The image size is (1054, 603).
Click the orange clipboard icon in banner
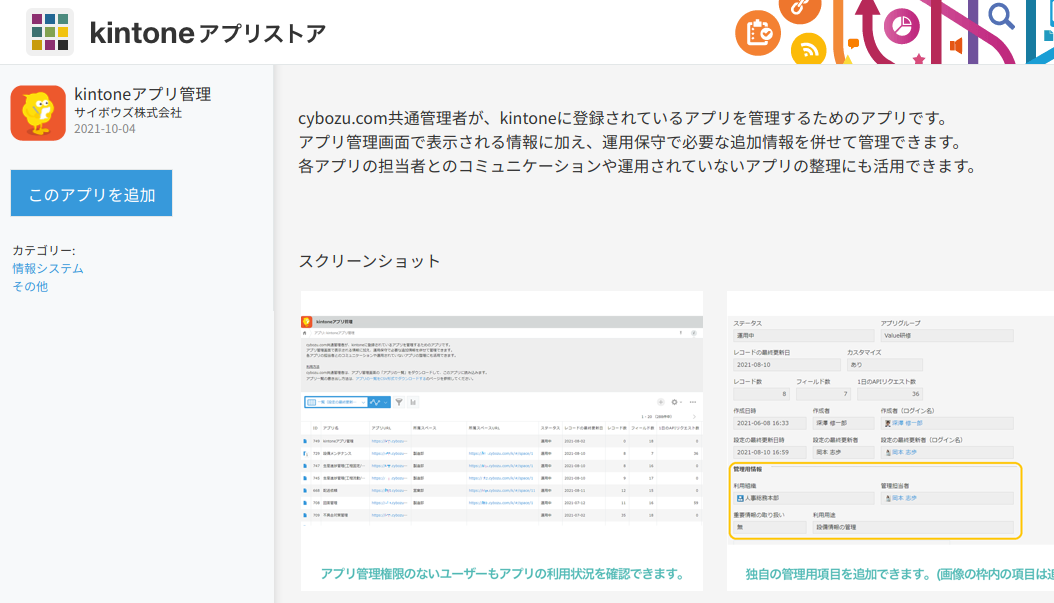pos(758,33)
